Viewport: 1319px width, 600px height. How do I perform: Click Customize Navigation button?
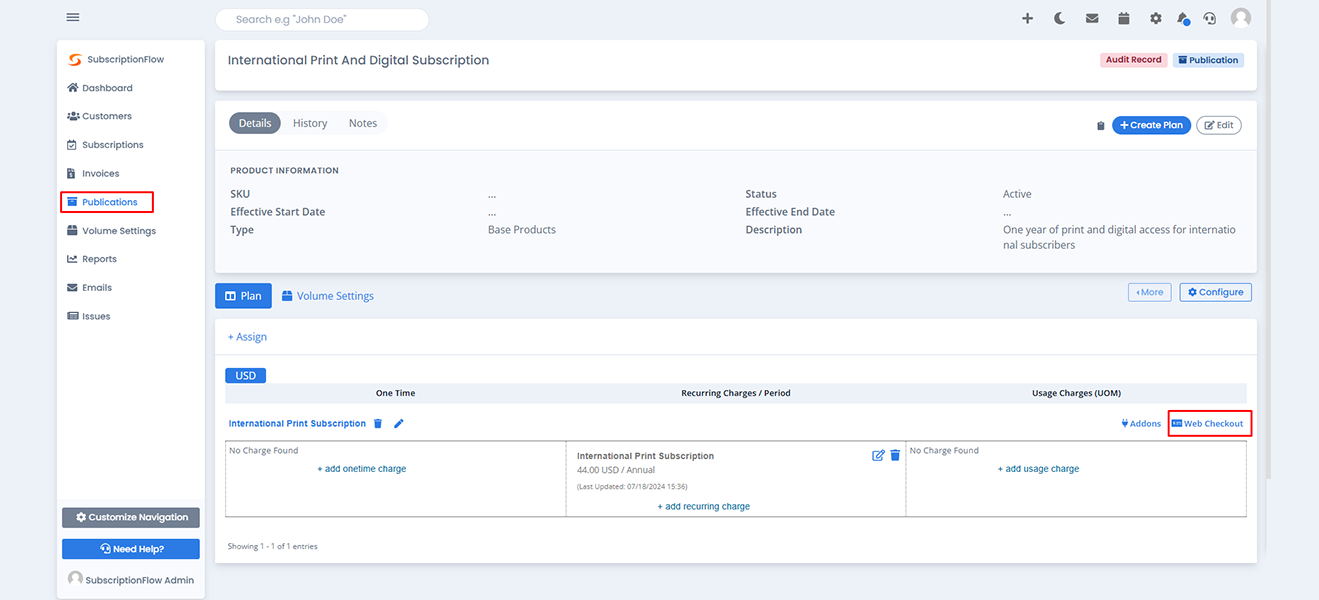[131, 517]
